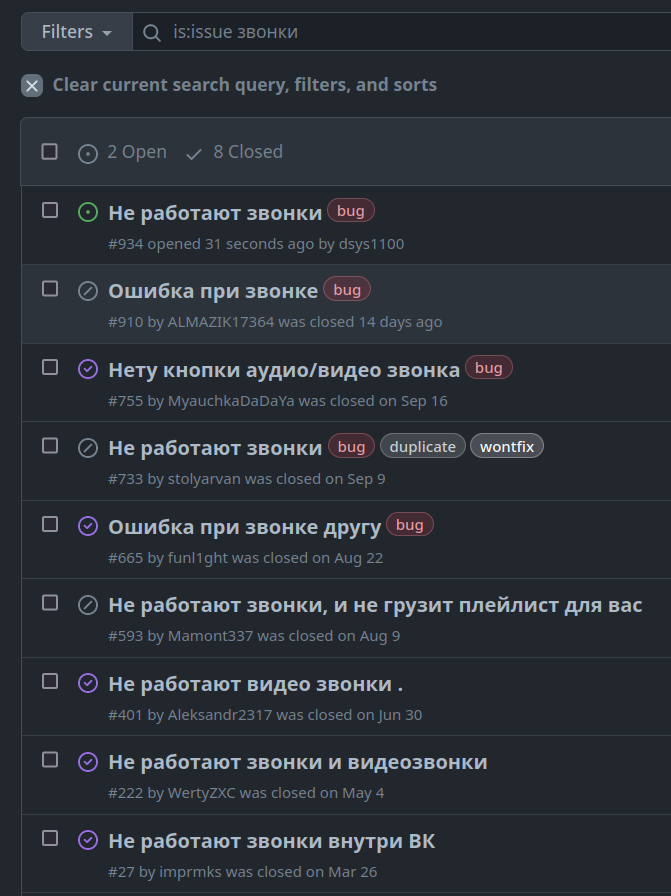Click the search magnifier icon
Screen dimensions: 671x896
(x=151, y=32)
